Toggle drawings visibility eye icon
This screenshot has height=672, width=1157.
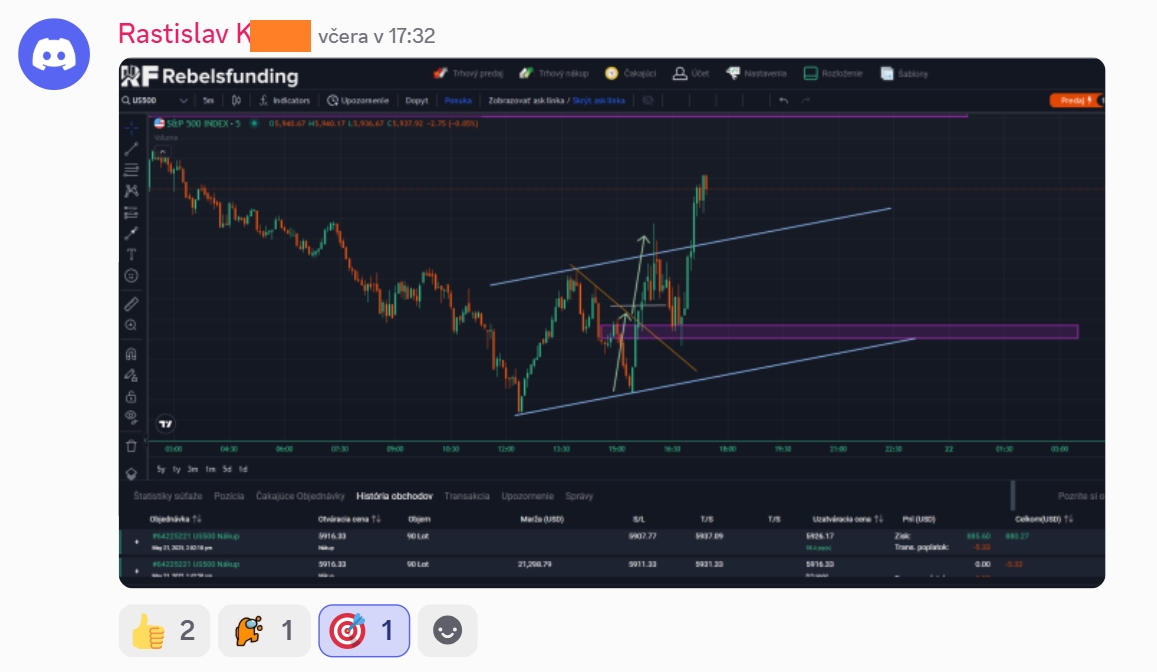(x=131, y=416)
